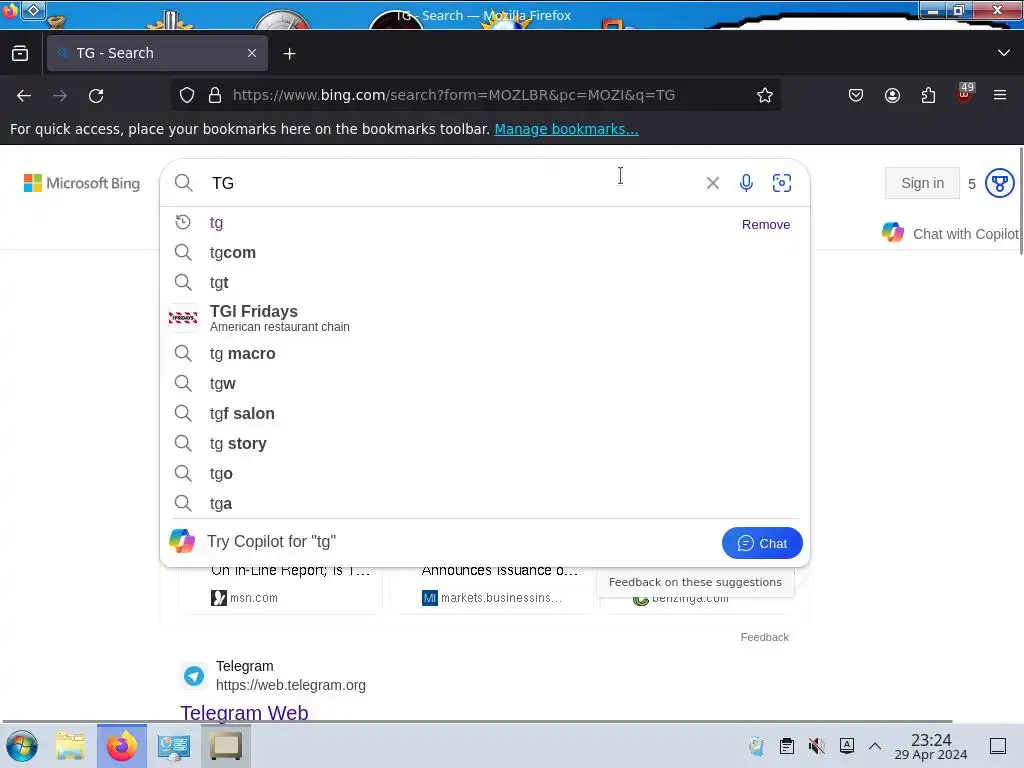Select the 'tg' history suggestion
Screen dimensions: 1024x768
(216, 223)
